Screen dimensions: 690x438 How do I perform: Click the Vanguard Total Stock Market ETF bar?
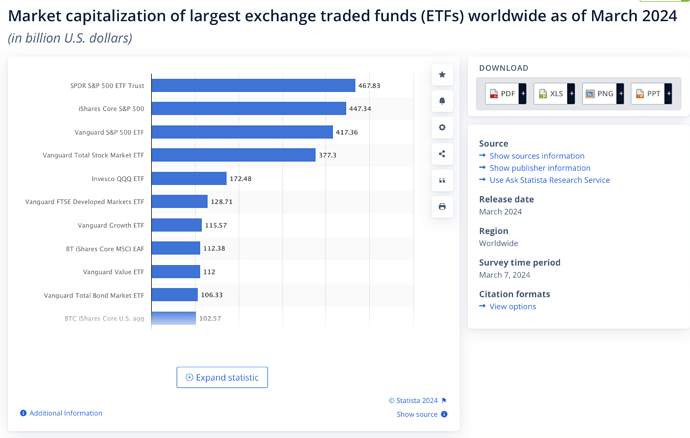[233, 155]
